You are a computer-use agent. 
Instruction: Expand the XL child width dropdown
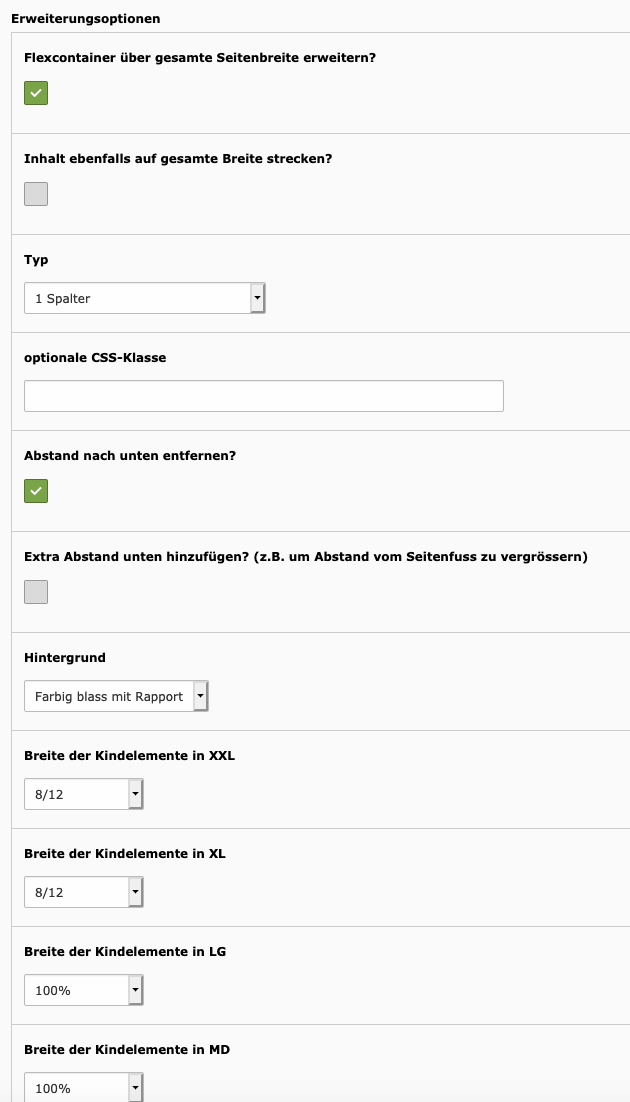[84, 892]
